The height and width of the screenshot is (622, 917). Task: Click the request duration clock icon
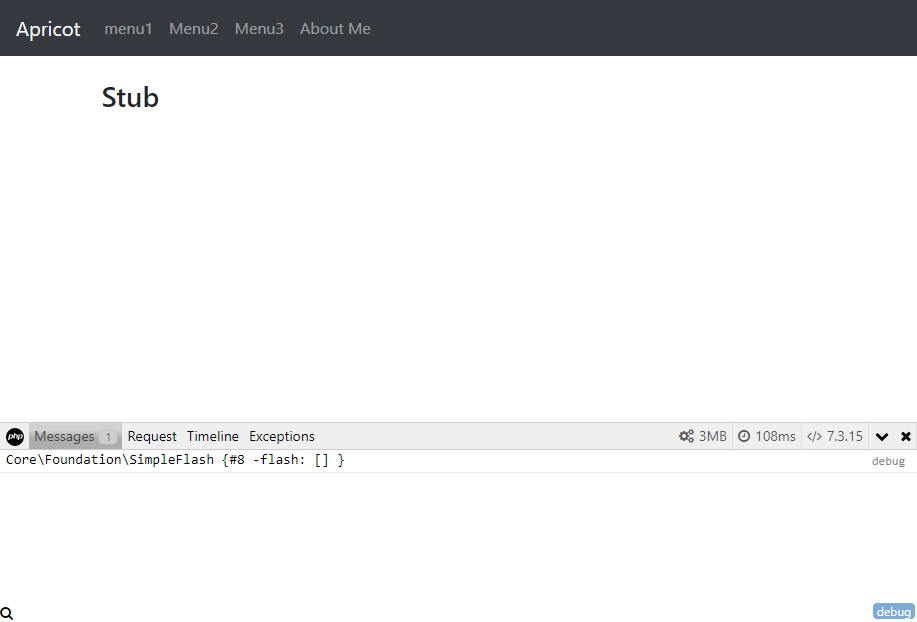(744, 437)
